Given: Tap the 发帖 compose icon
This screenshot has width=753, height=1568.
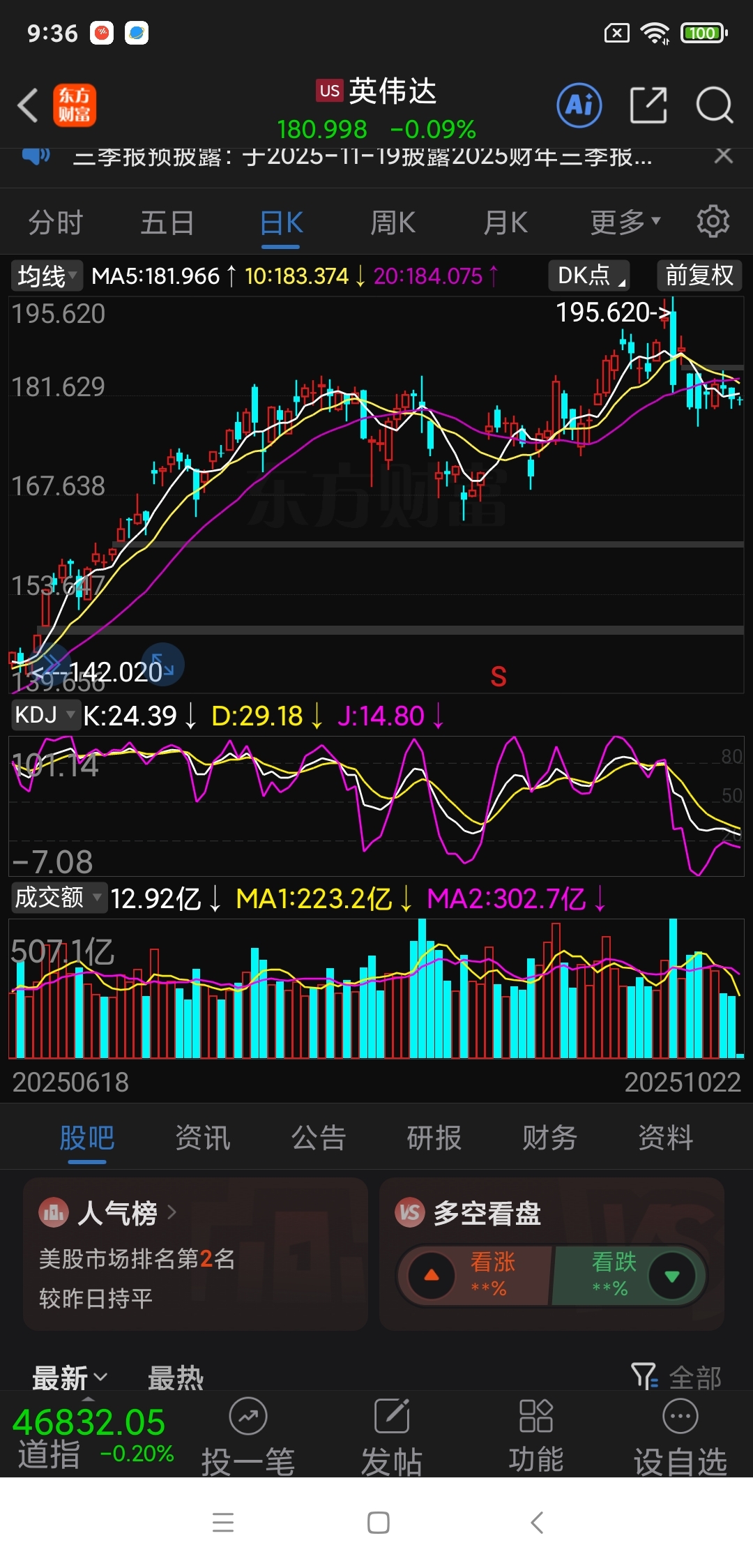Looking at the screenshot, I should coord(392,1417).
